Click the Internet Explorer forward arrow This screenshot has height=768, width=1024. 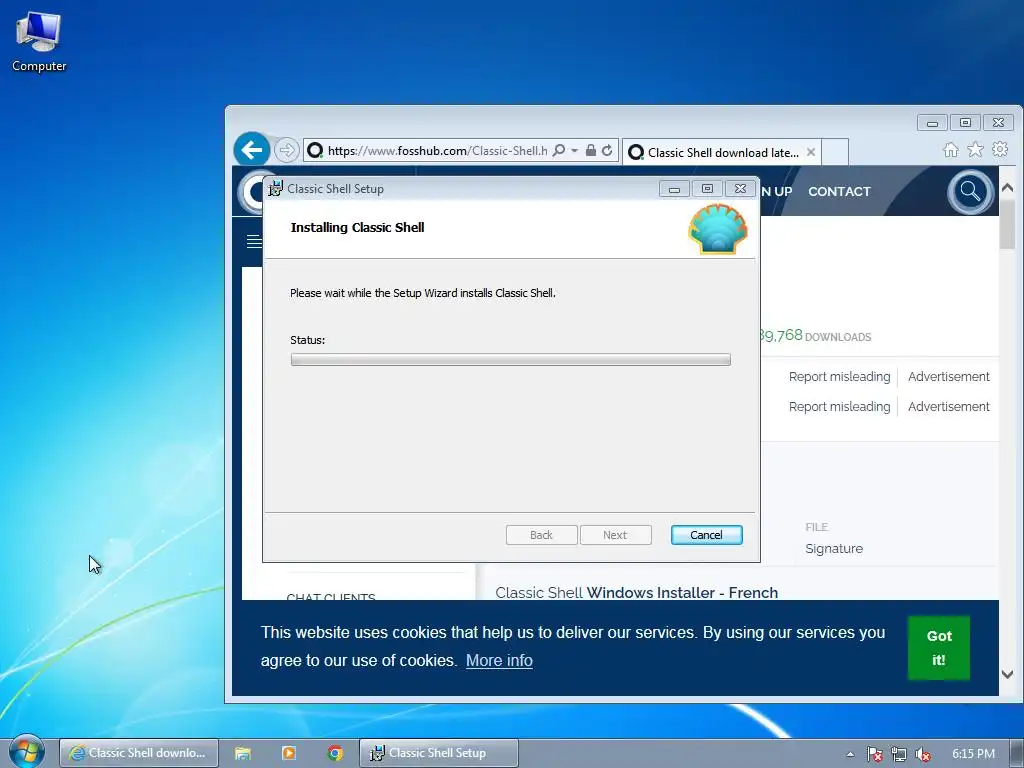coord(286,151)
